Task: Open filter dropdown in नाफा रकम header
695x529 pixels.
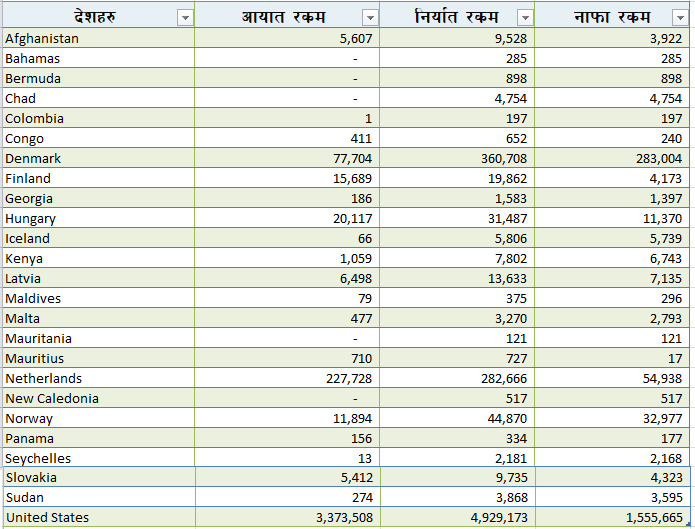Action: click(x=680, y=18)
